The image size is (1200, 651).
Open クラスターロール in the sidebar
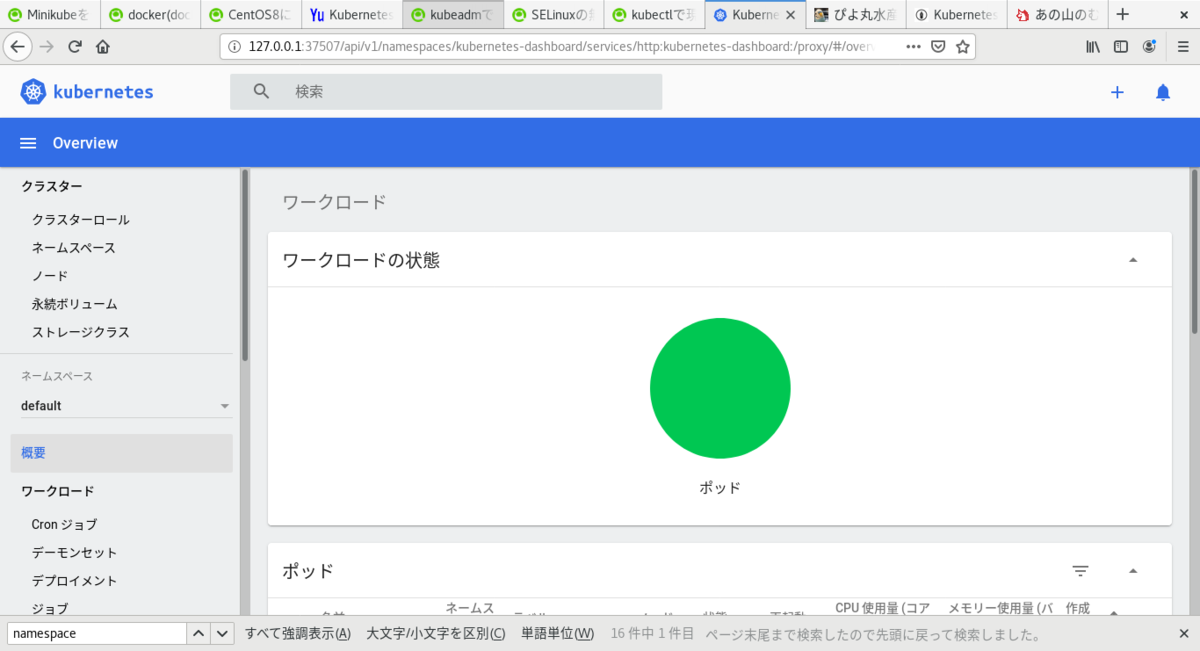80,220
